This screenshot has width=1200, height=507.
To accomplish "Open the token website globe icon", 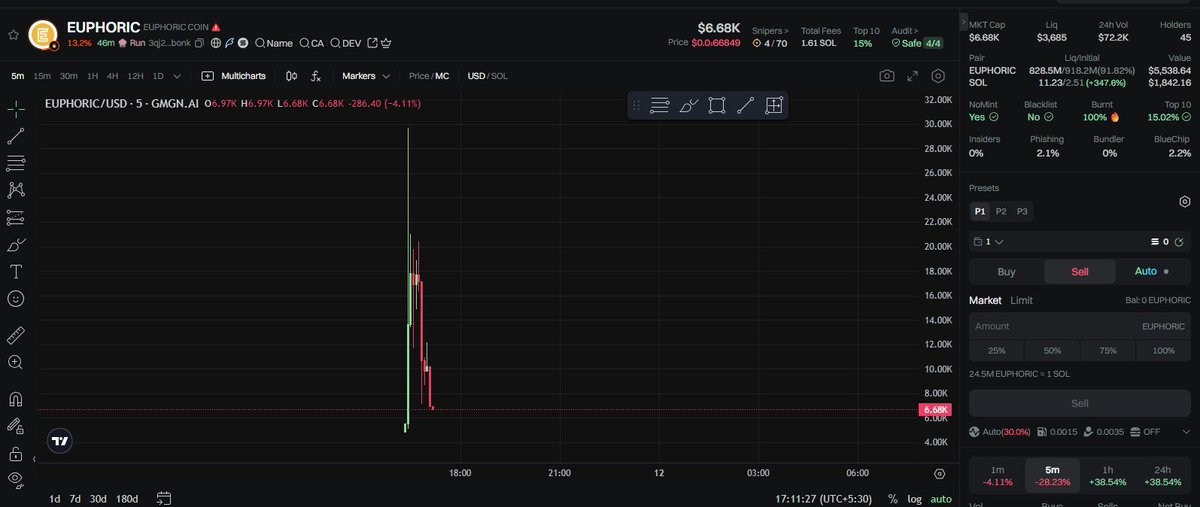I will [216, 44].
